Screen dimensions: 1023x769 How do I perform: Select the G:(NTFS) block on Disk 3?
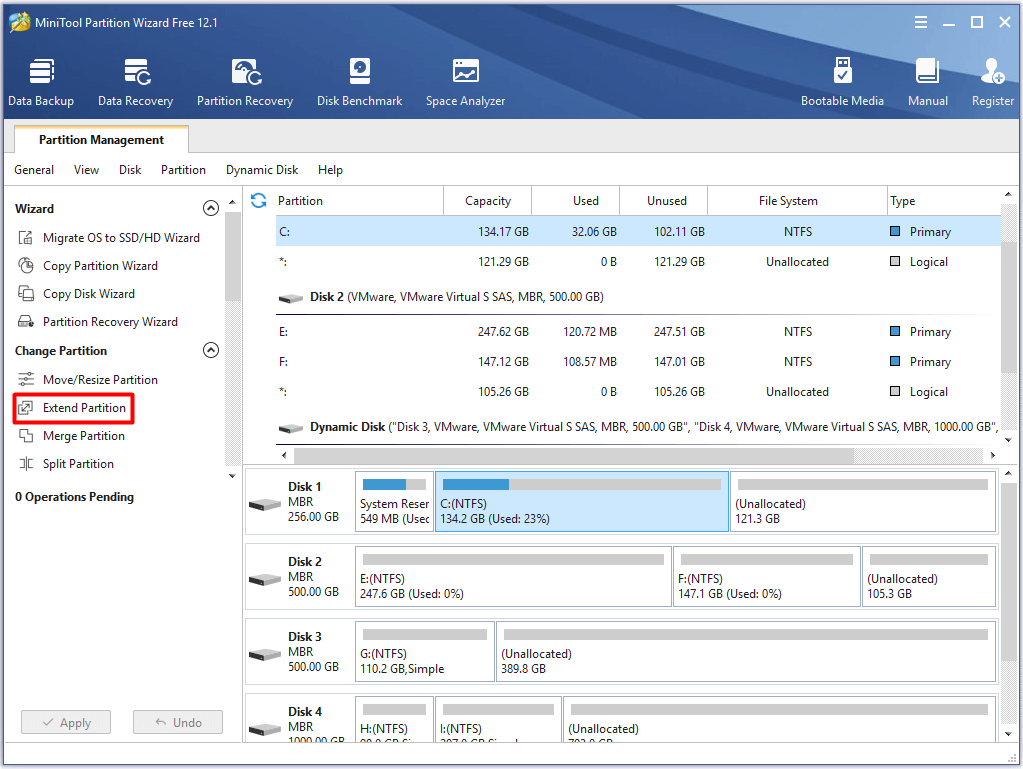(425, 652)
